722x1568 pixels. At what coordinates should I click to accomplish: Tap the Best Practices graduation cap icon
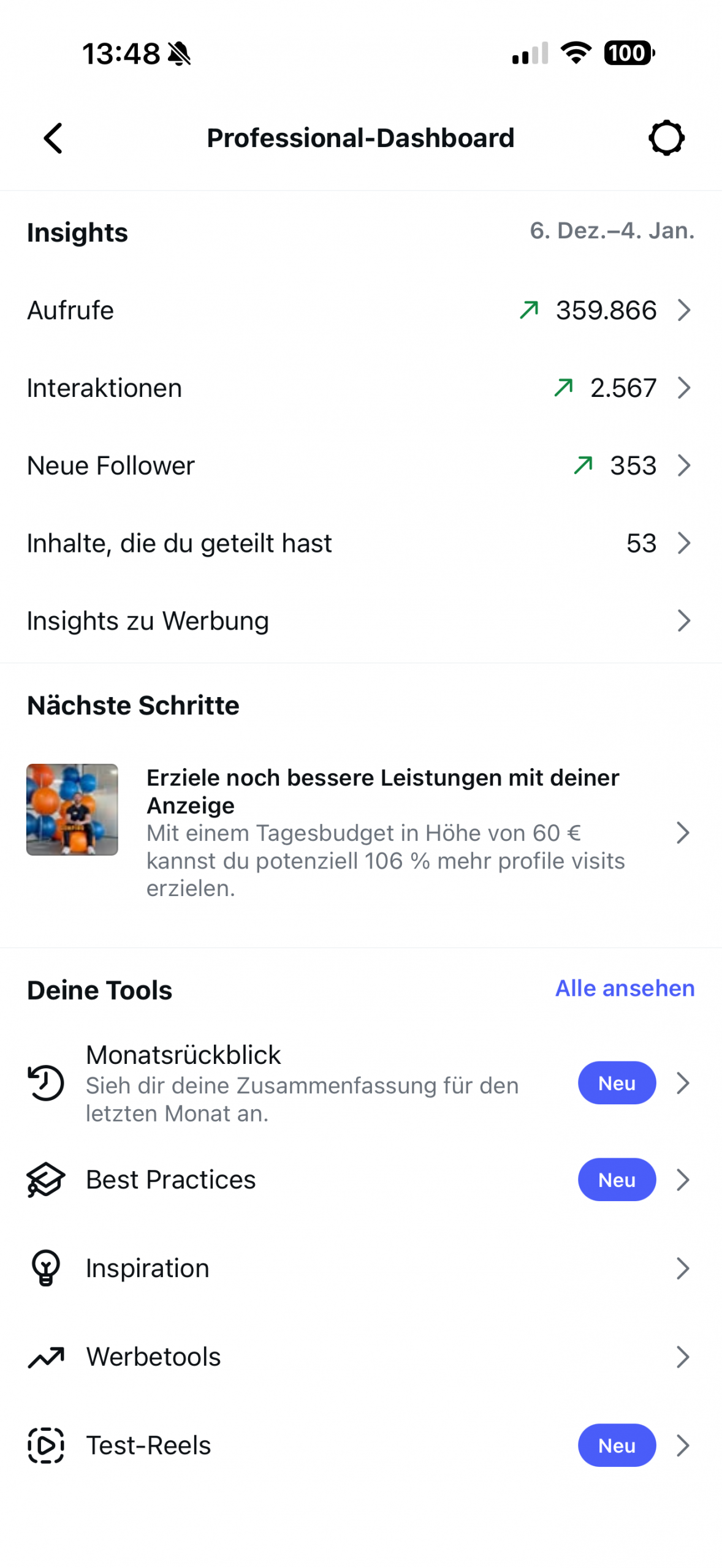pyautogui.click(x=46, y=1179)
